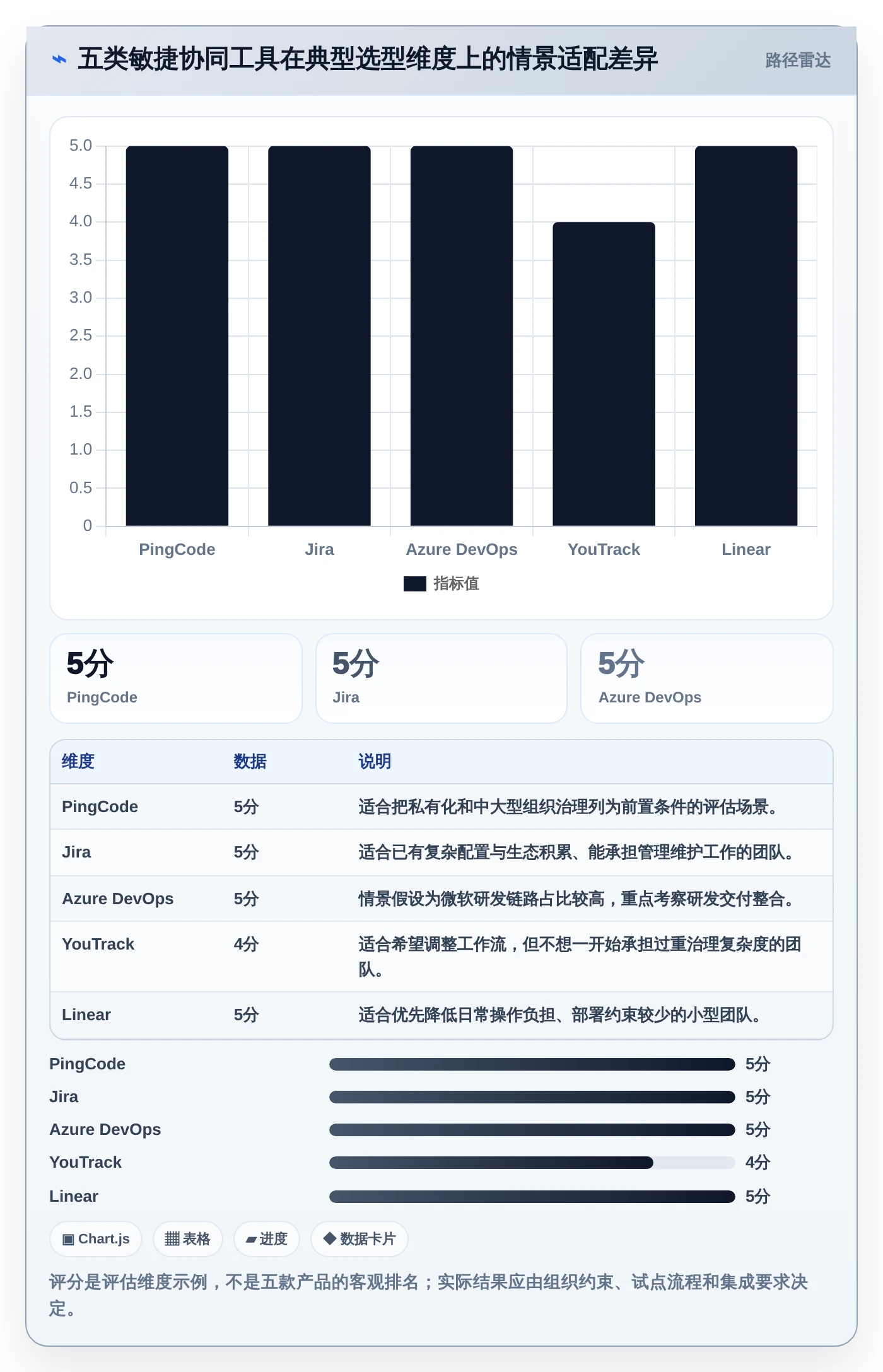Open the Jira 5分 data card
Image resolution: width=883 pixels, height=1372 pixels.
click(441, 678)
